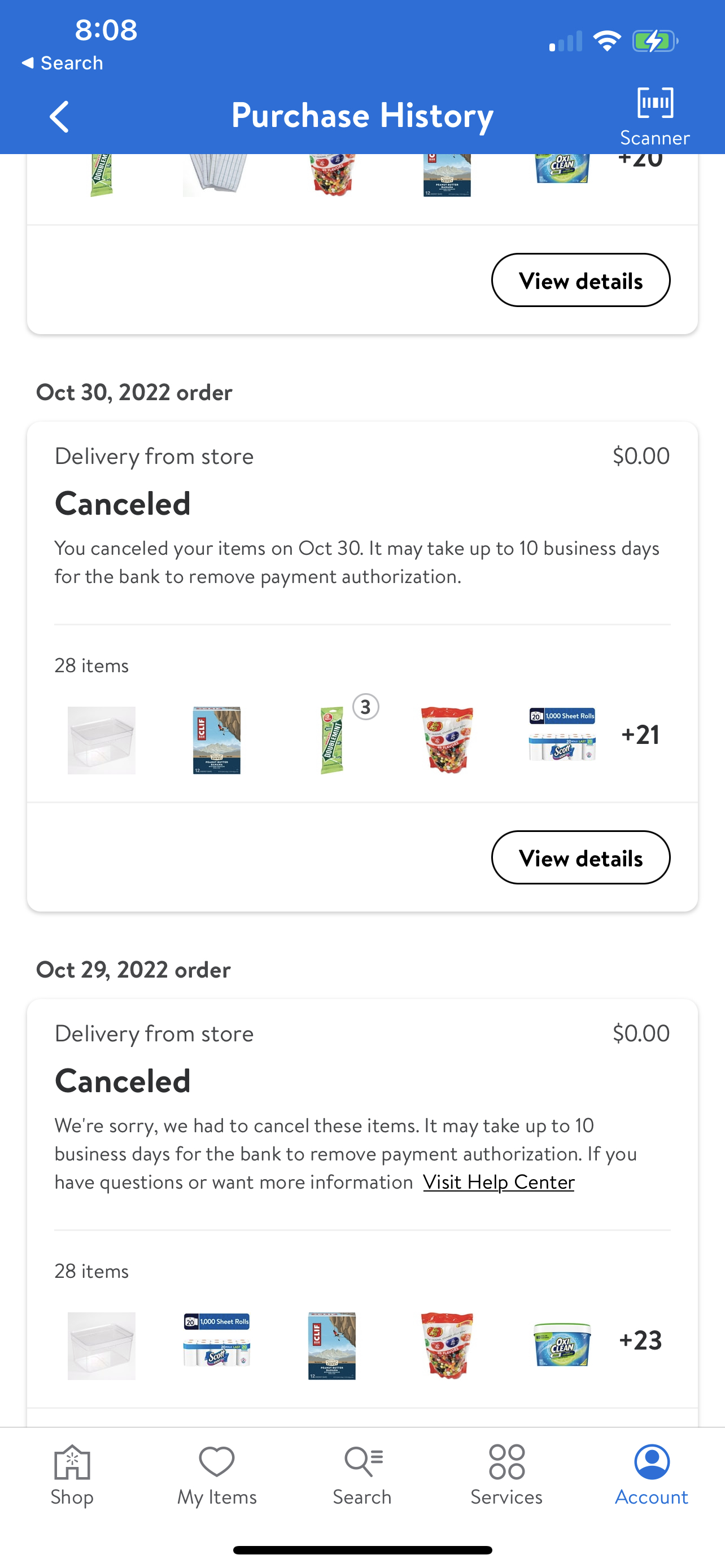Open the Visit Help Center link
This screenshot has width=725, height=1568.
[x=499, y=1181]
